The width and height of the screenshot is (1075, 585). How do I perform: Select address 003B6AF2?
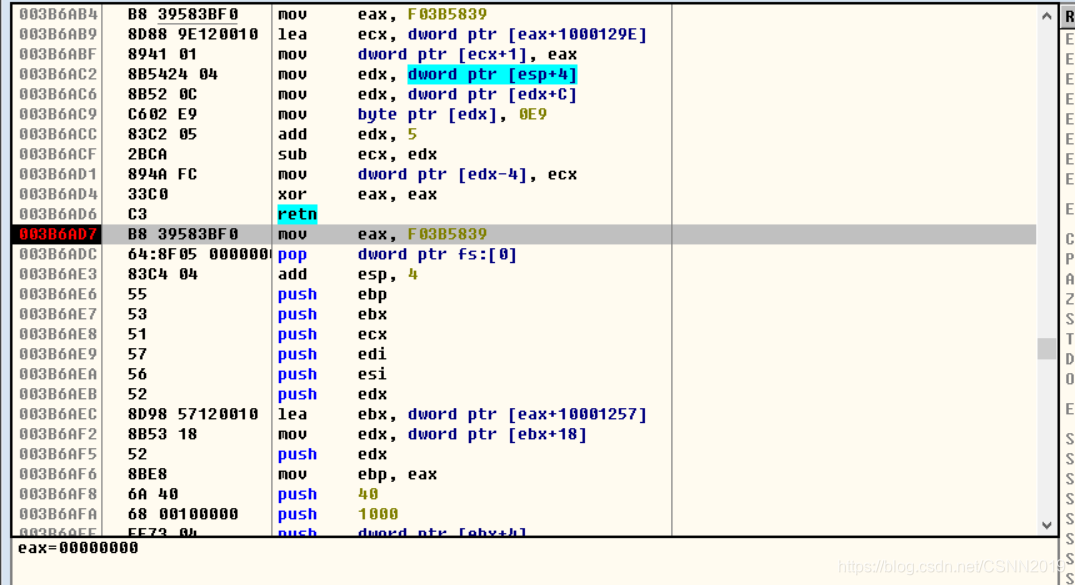click(58, 434)
